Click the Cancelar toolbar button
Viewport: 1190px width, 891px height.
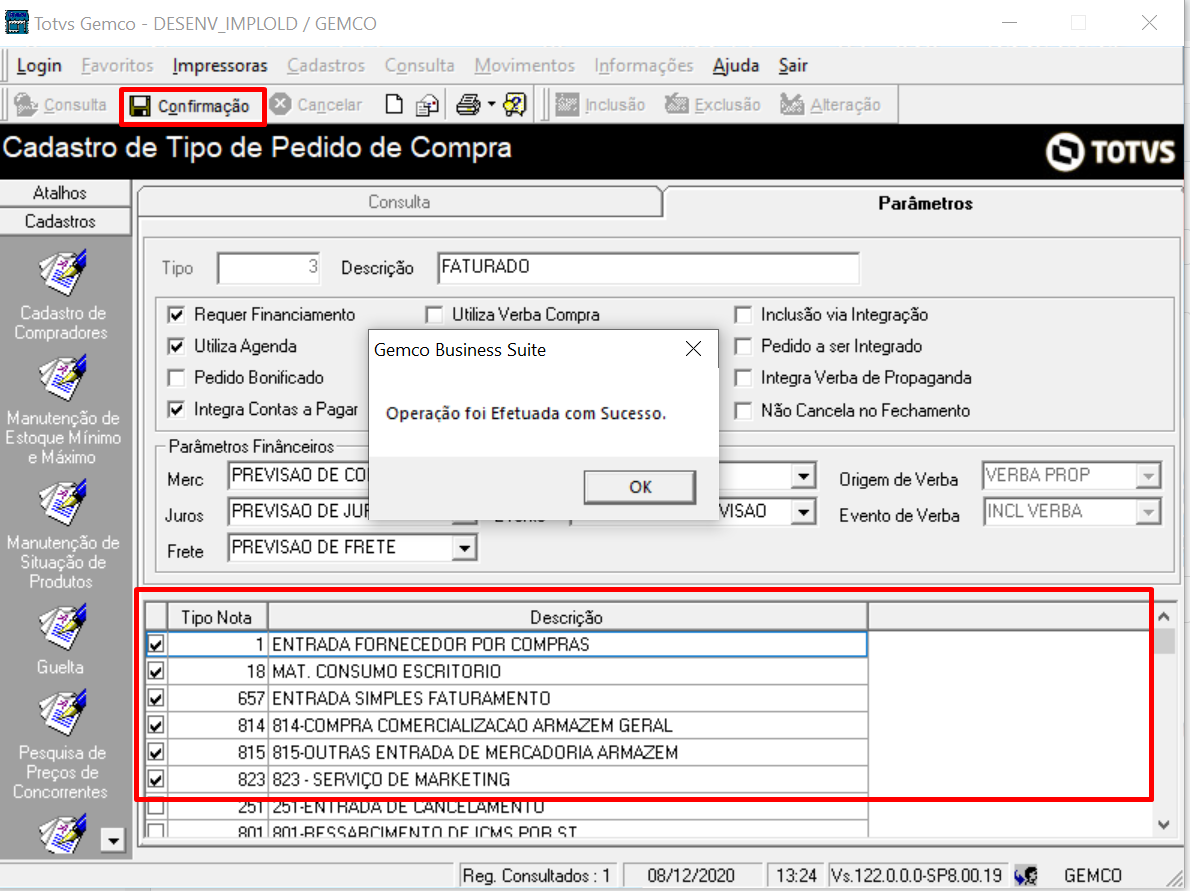pos(316,105)
